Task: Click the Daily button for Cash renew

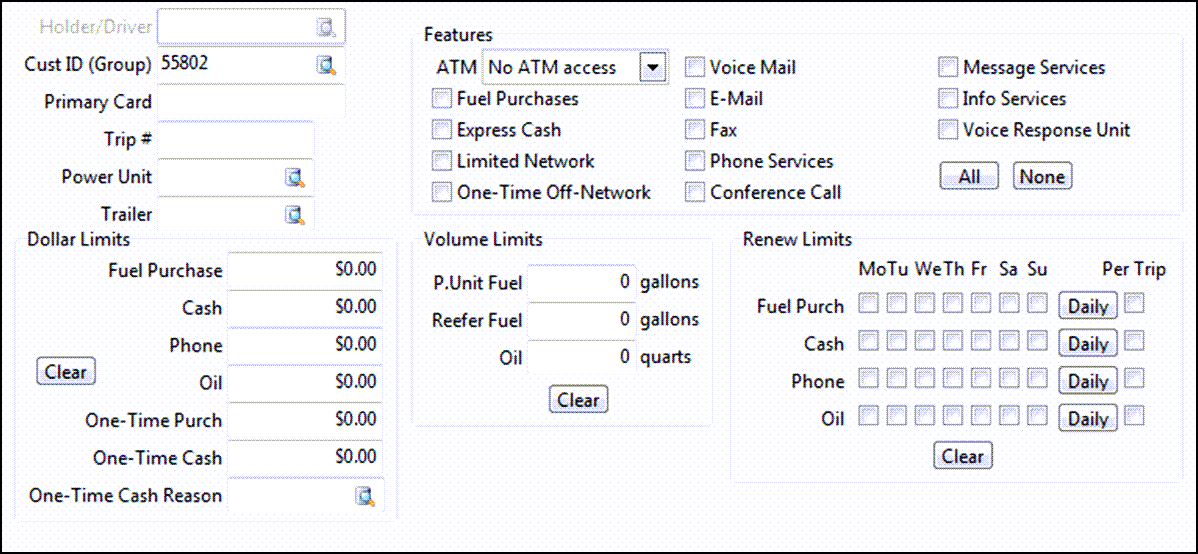Action: (1087, 344)
